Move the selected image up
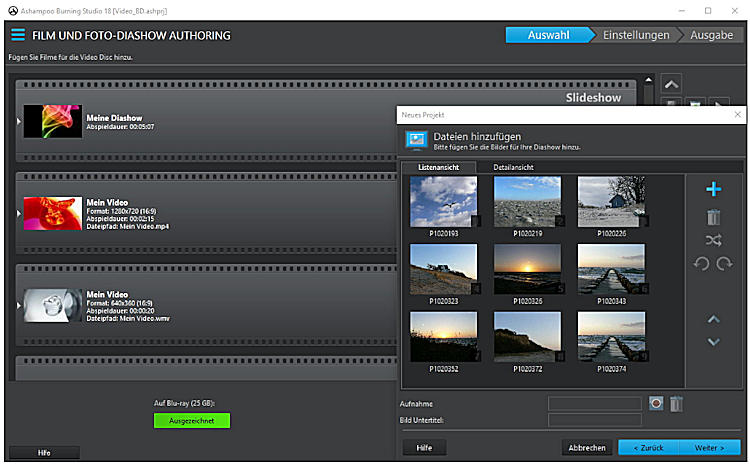This screenshot has height=466, width=750. [x=713, y=320]
